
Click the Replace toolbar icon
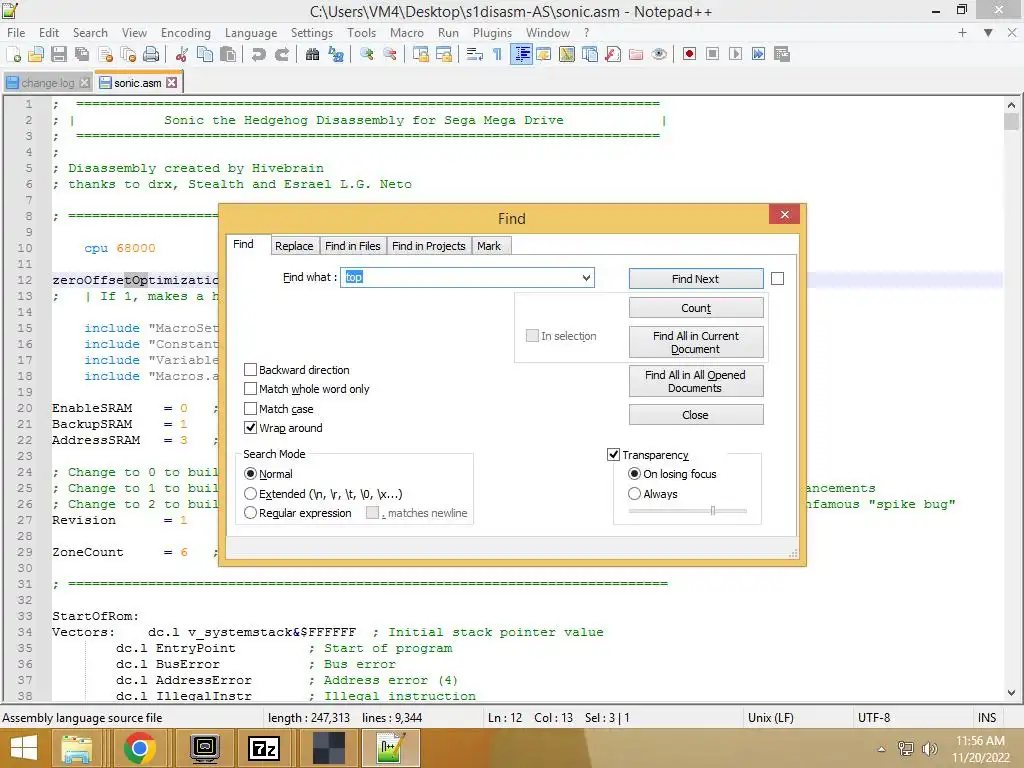coord(336,54)
